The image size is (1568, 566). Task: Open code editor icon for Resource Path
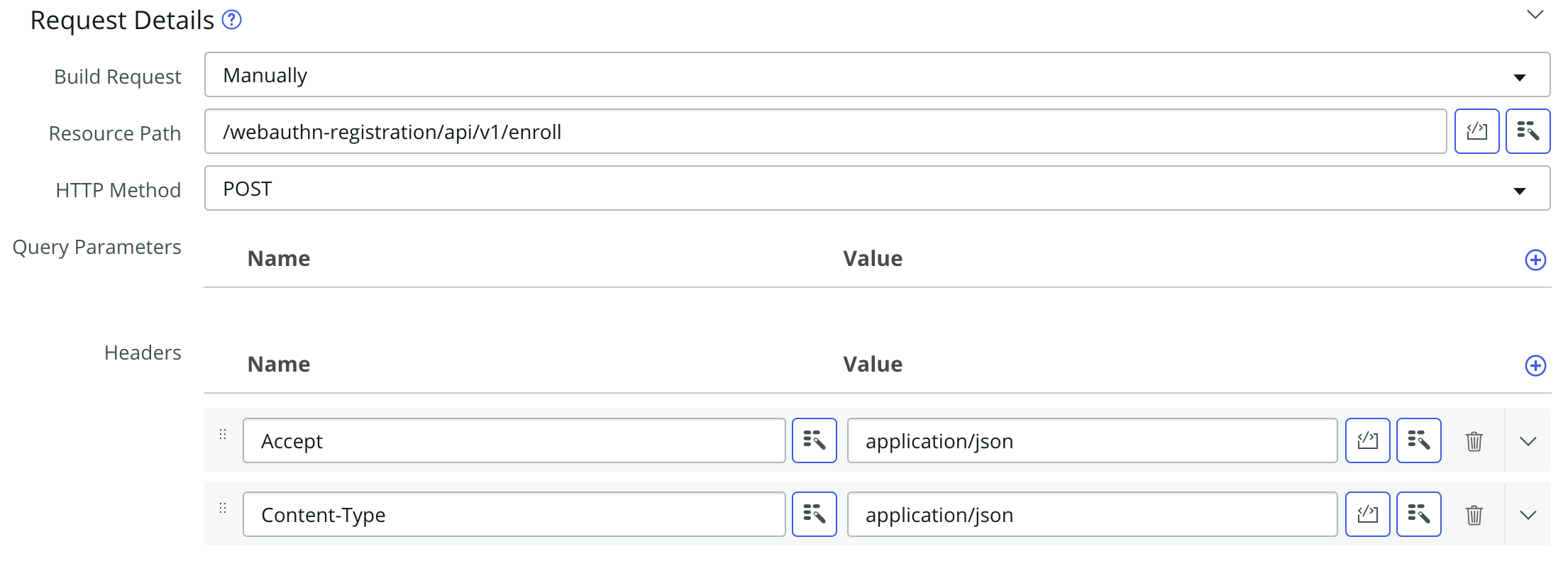pos(1476,131)
